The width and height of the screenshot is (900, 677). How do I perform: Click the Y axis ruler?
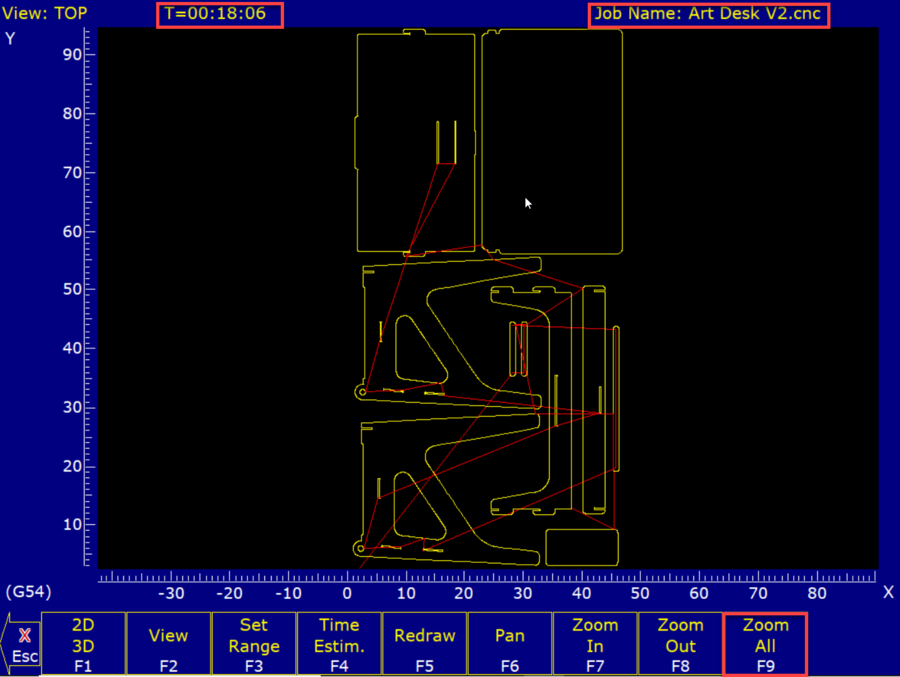pyautogui.click(x=88, y=300)
